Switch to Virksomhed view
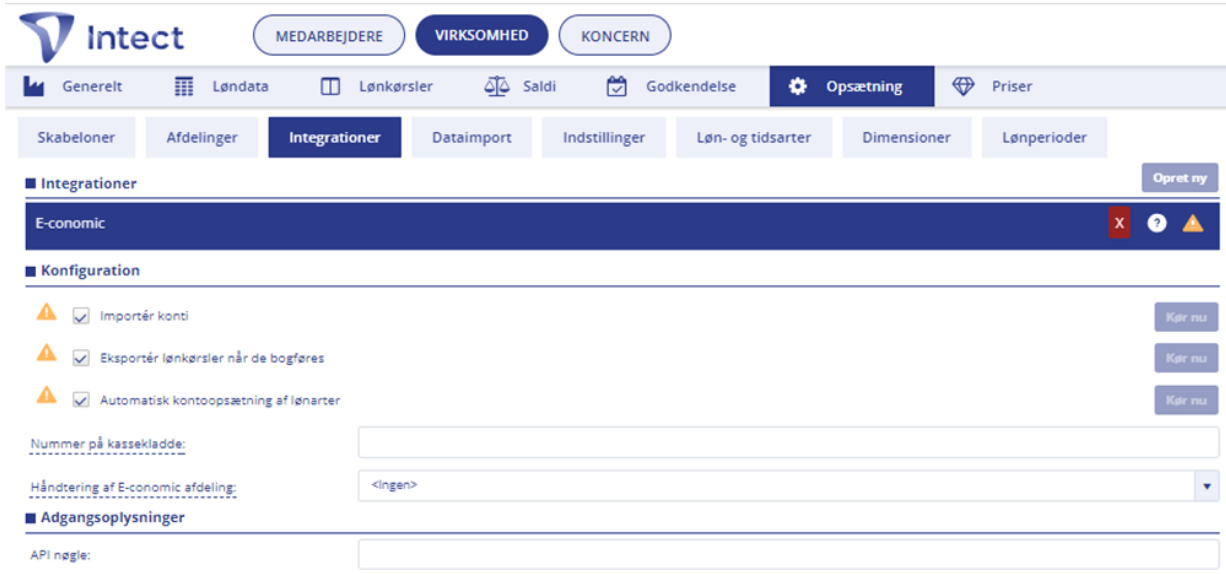The height and width of the screenshot is (574, 1226). (482, 35)
